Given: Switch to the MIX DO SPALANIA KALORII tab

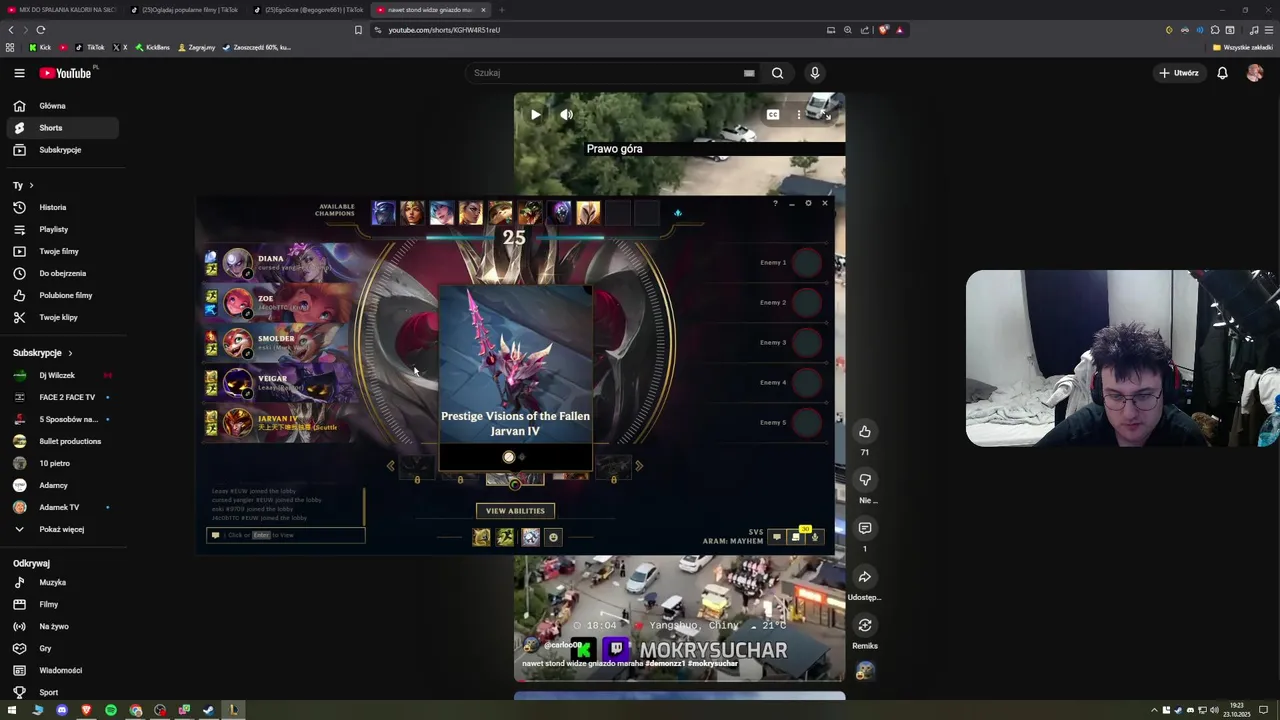Looking at the screenshot, I should (62, 10).
